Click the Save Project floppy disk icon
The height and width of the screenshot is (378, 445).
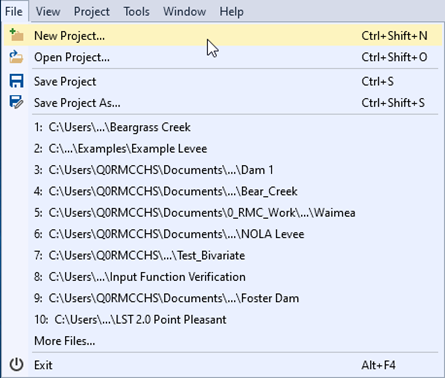16,81
